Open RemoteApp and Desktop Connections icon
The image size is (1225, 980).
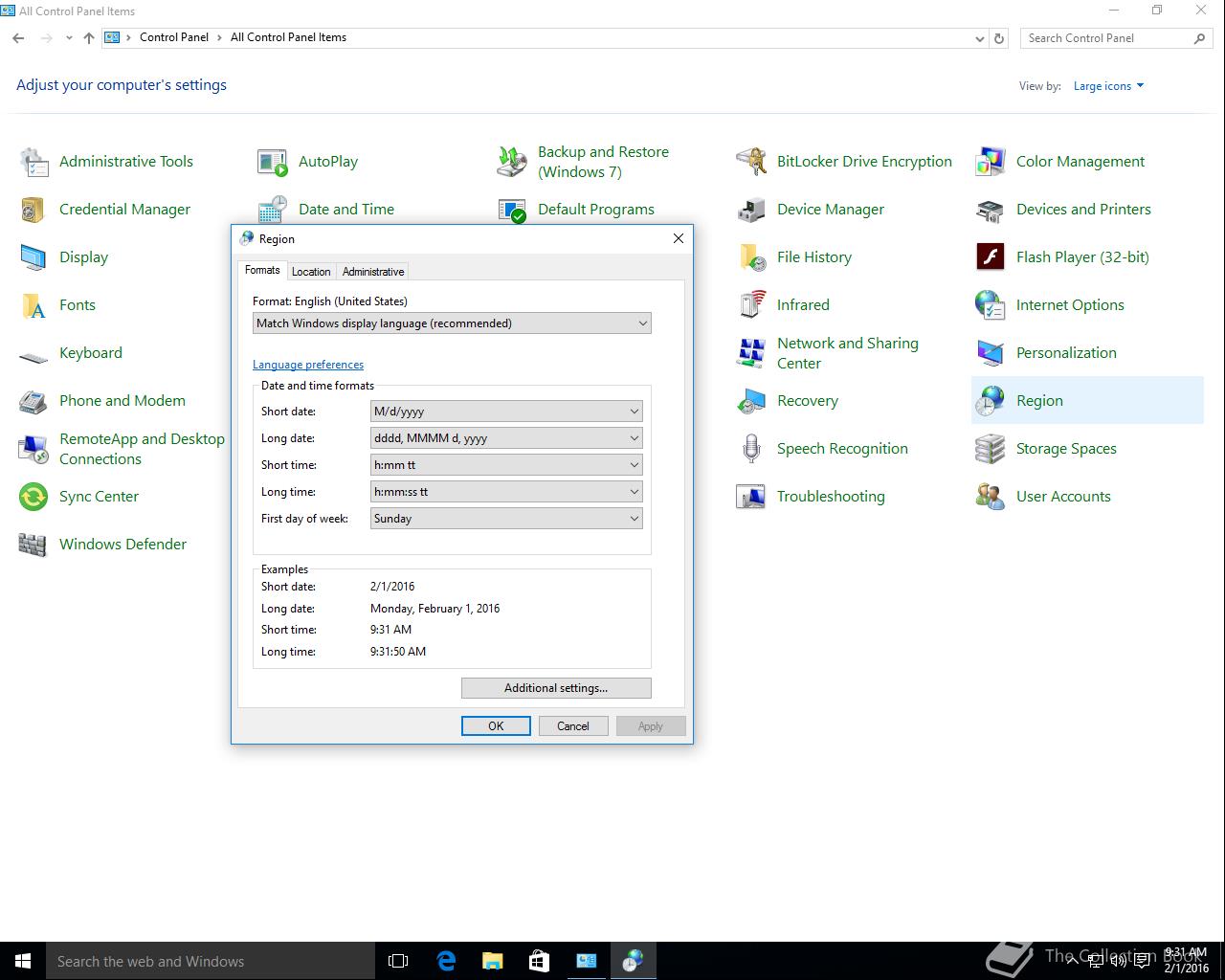33,449
